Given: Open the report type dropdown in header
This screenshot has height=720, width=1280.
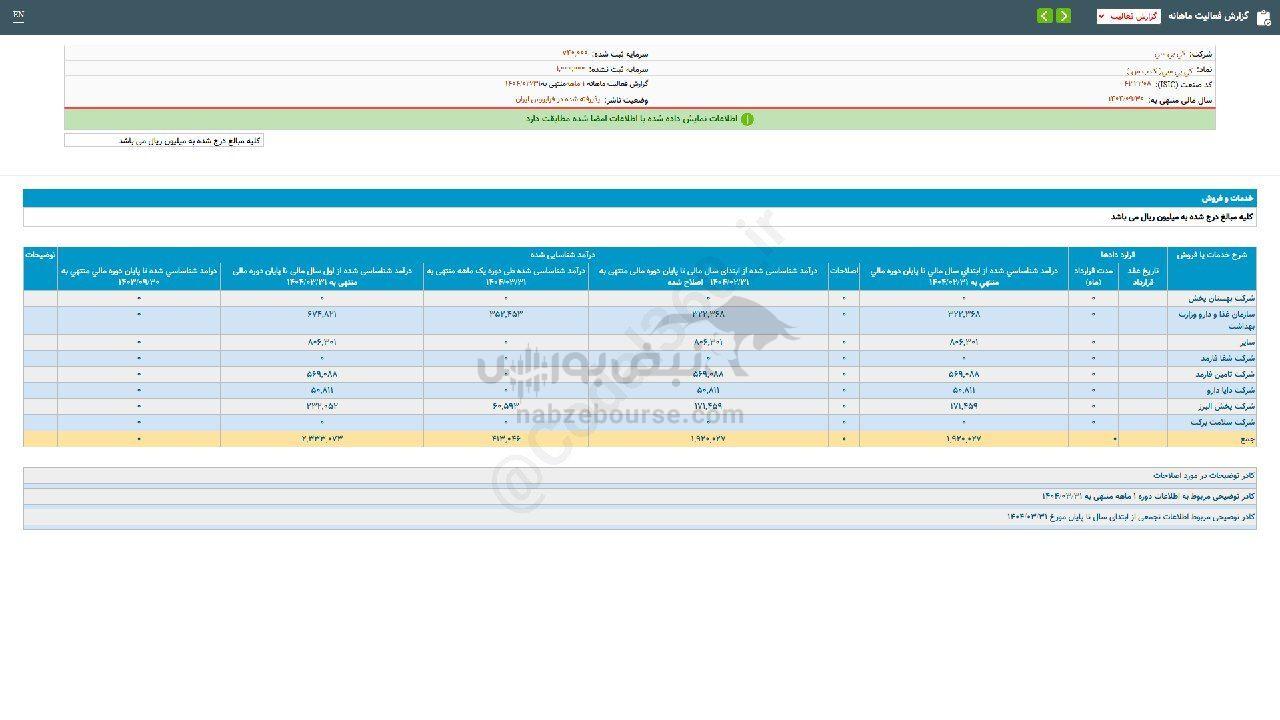Looking at the screenshot, I should click(x=1128, y=16).
